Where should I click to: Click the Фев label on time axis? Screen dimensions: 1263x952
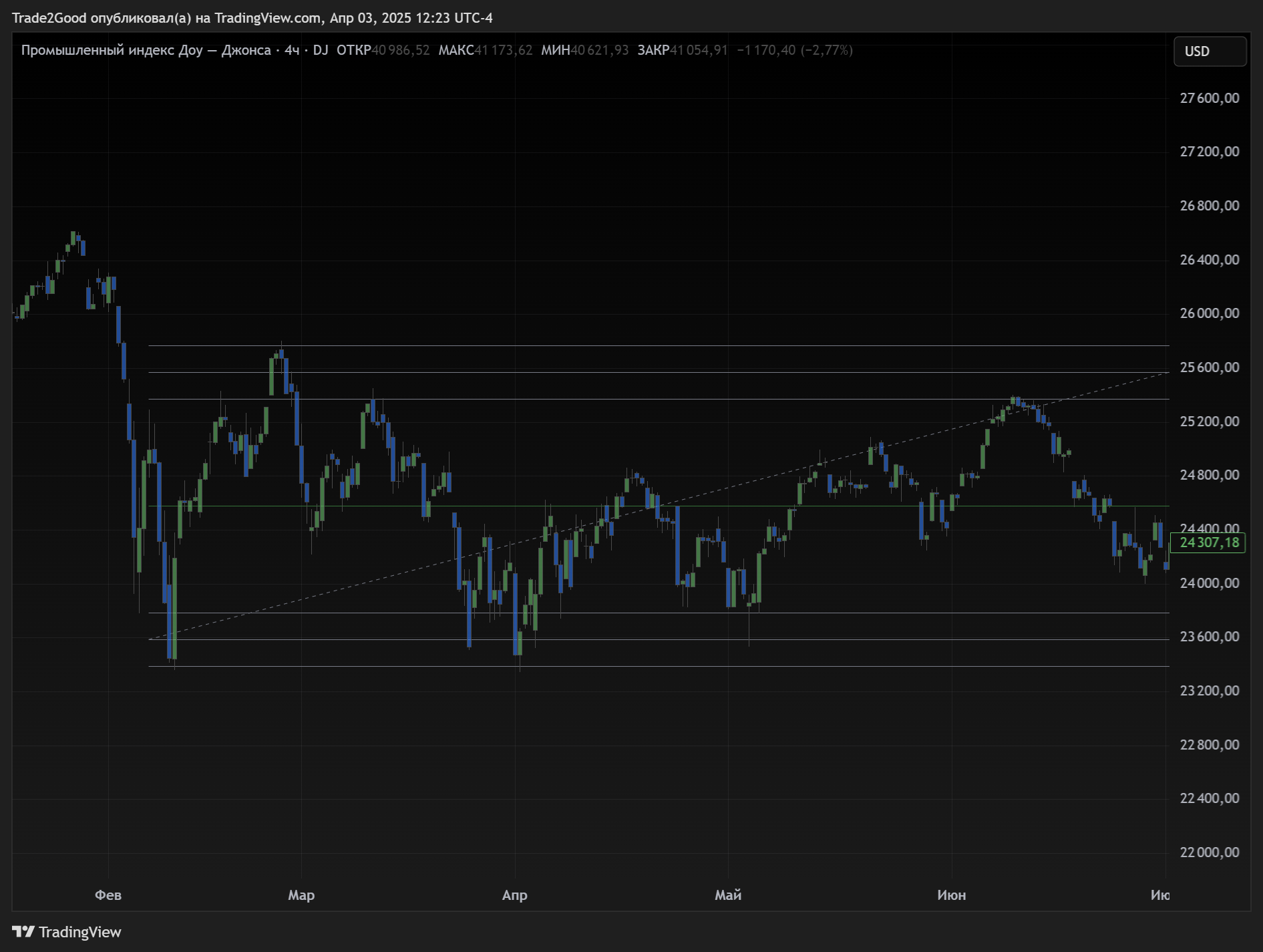coord(108,895)
